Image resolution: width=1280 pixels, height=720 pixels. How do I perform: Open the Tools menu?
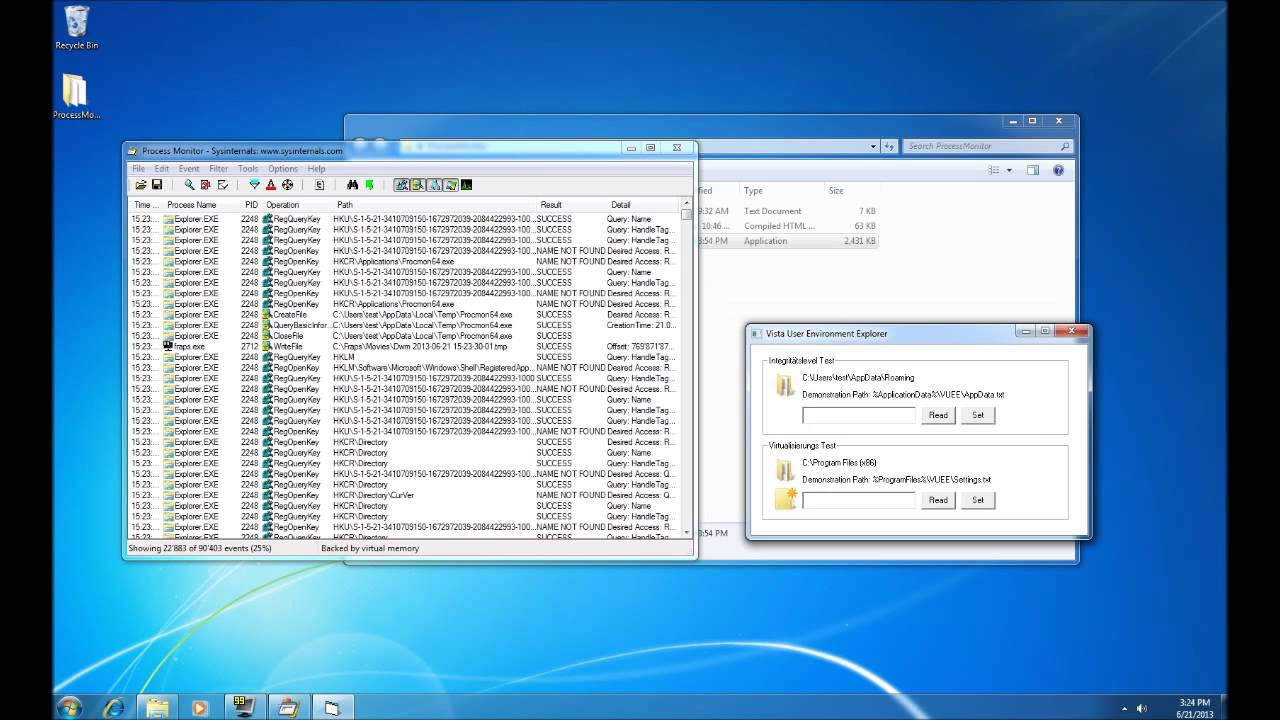point(248,169)
